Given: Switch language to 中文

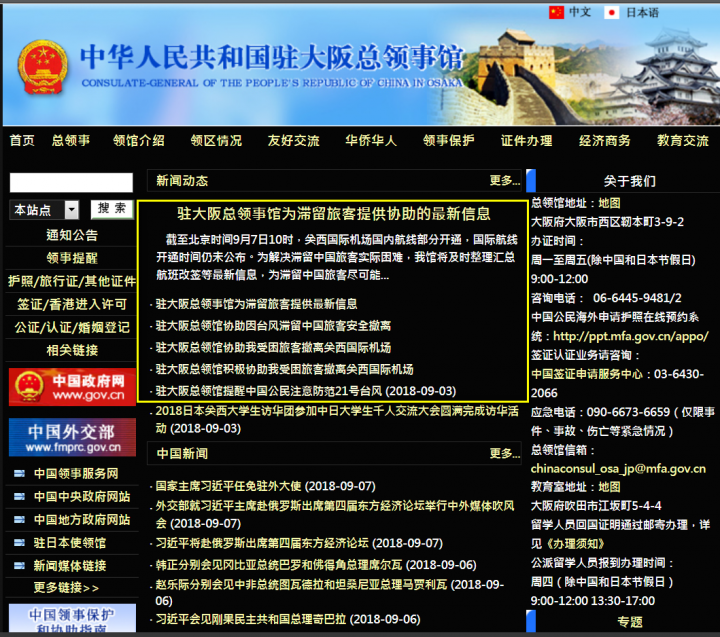Looking at the screenshot, I should point(580,12).
